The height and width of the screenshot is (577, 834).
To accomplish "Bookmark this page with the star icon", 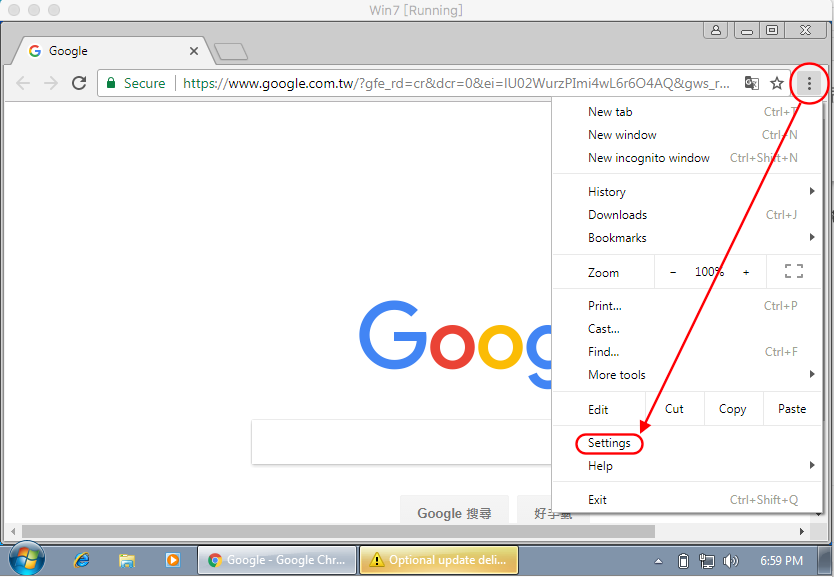I will click(x=777, y=83).
